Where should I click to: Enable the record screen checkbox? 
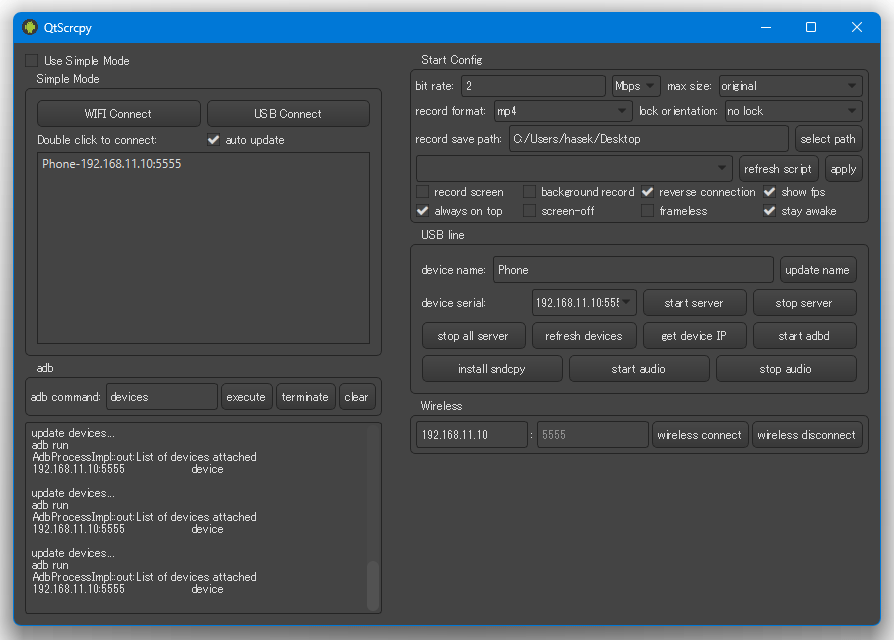[423, 192]
